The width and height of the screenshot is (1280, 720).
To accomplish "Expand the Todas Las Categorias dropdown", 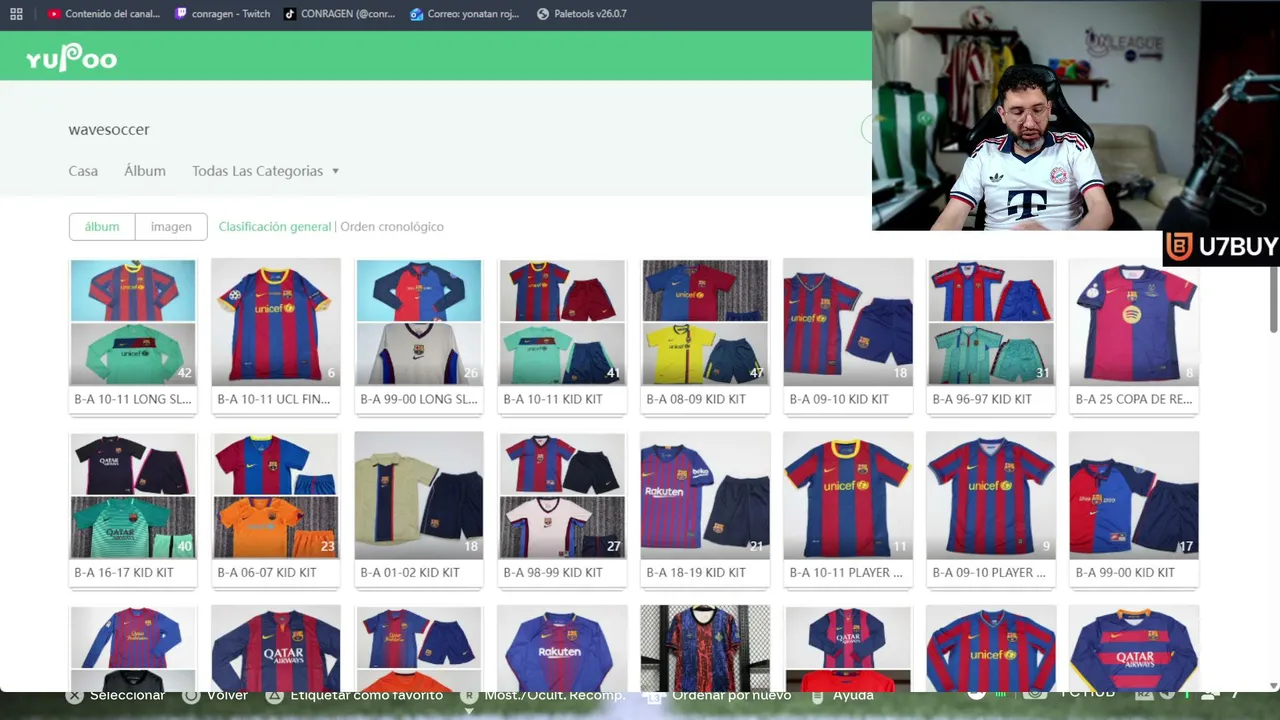I will [x=265, y=171].
